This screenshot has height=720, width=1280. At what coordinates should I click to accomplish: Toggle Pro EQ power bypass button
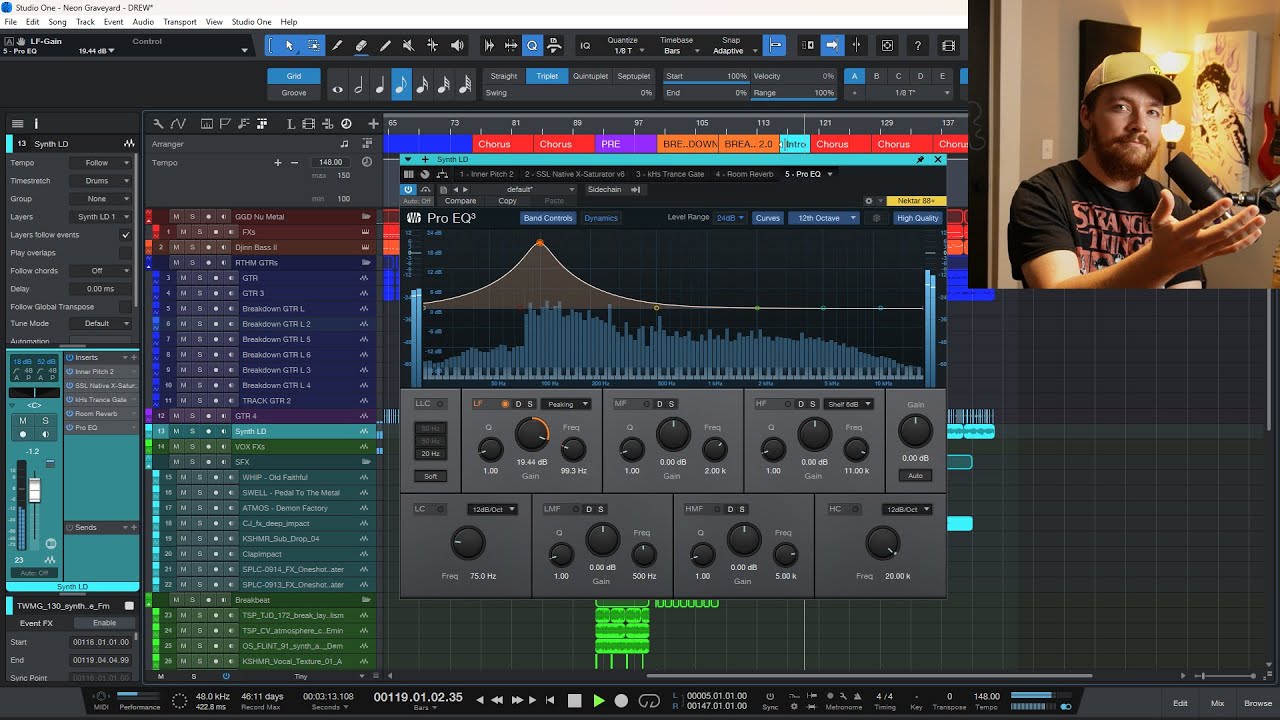pyautogui.click(x=408, y=189)
